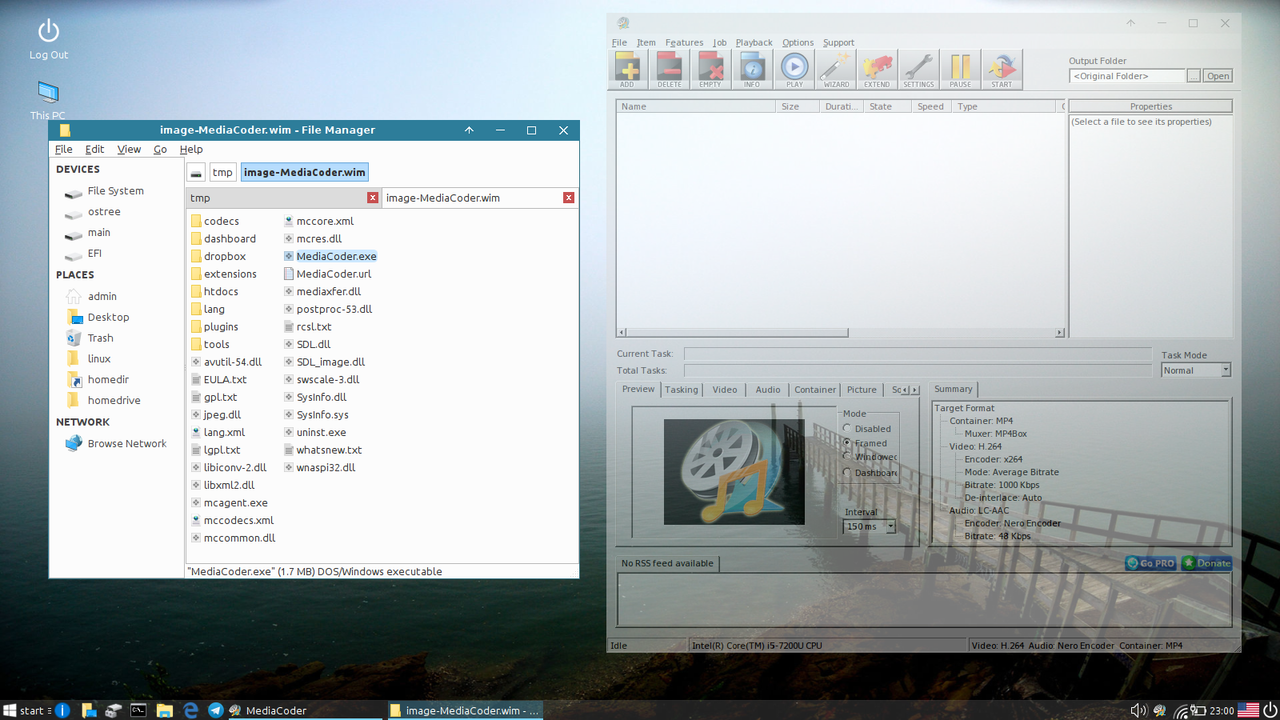1280x720 pixels.
Task: Click the ADD button in MediaCoder toolbar
Action: click(x=628, y=70)
